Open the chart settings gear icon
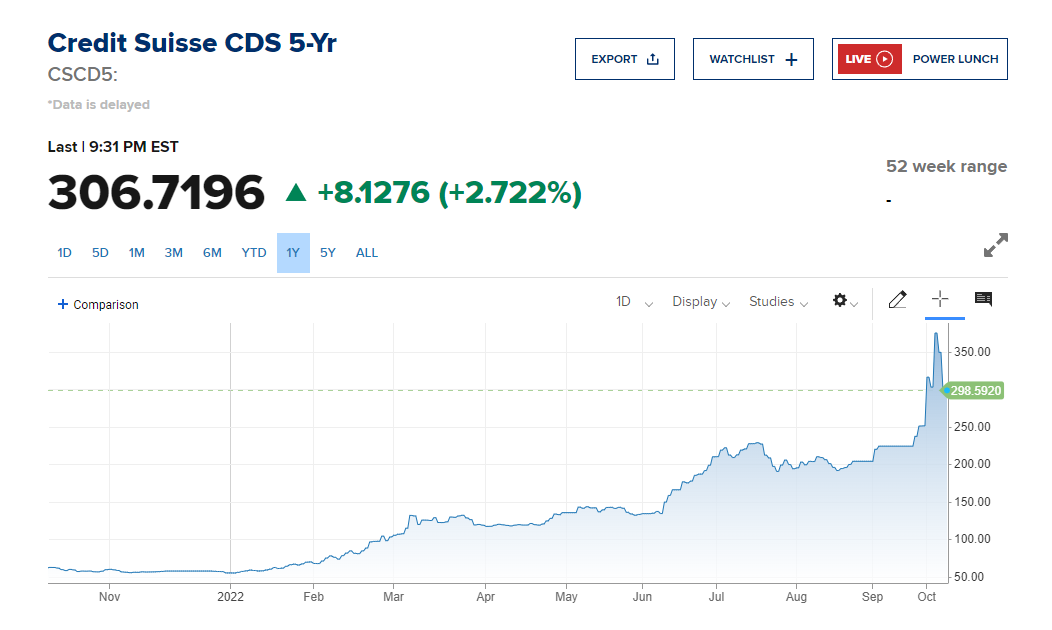The width and height of the screenshot is (1052, 630). click(x=840, y=301)
